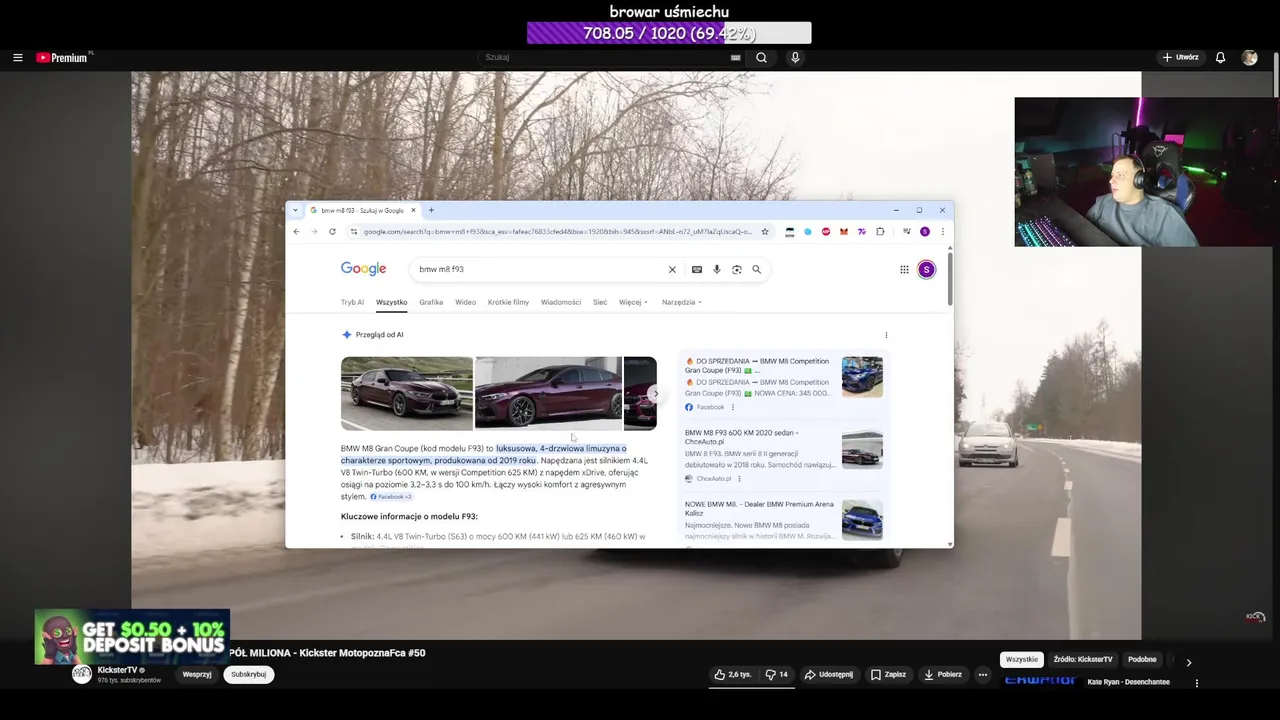Screen dimensions: 1280x720
Task: Open the 'Facebook +2' source chip
Action: point(391,497)
